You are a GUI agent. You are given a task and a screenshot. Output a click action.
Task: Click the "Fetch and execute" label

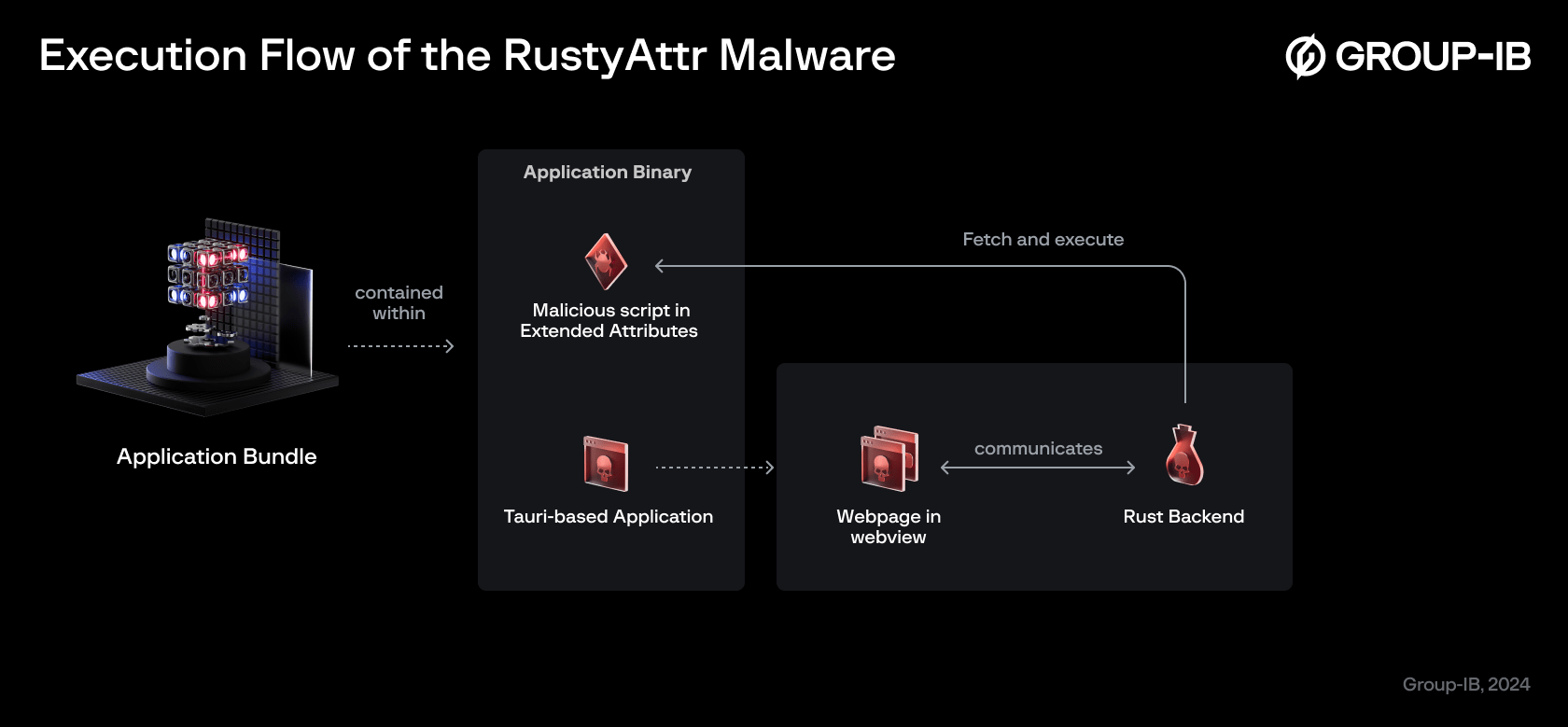[1043, 240]
